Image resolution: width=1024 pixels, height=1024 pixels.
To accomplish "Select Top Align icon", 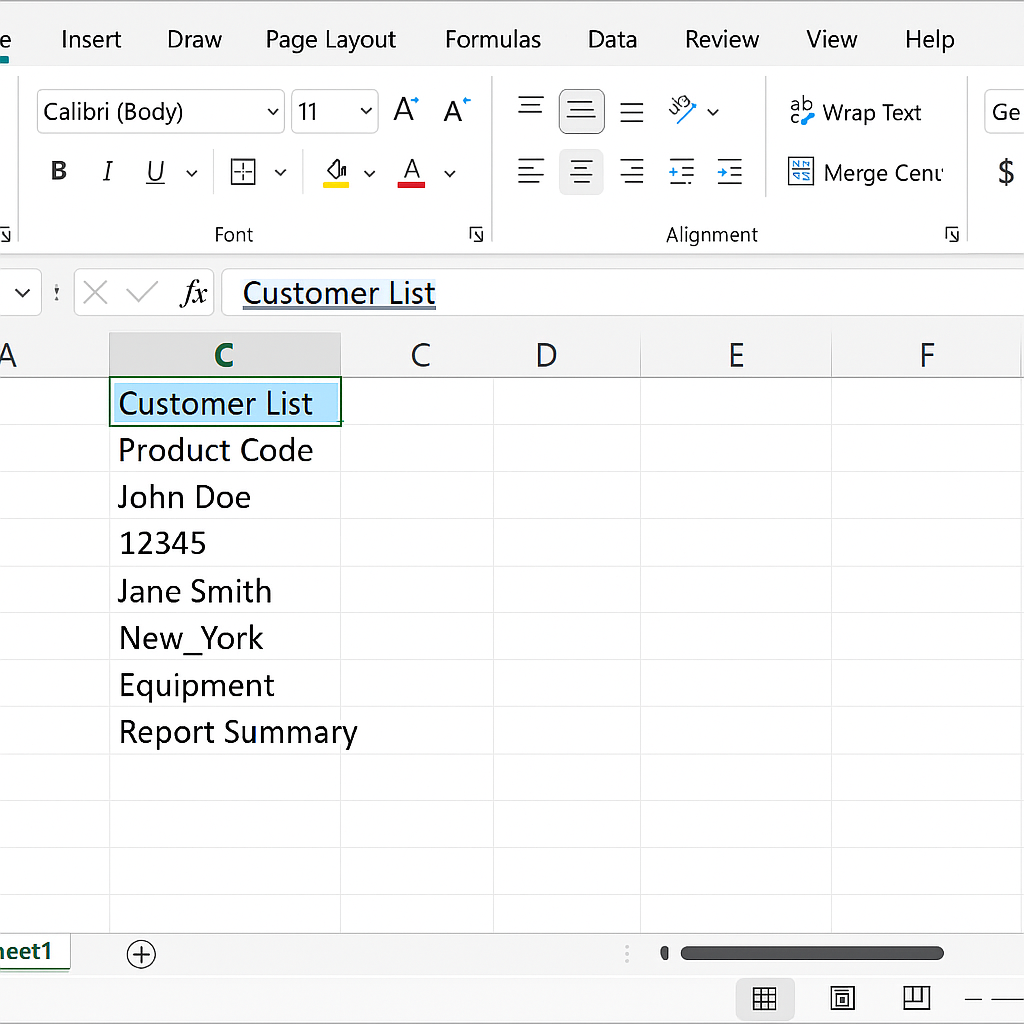I will 530,106.
